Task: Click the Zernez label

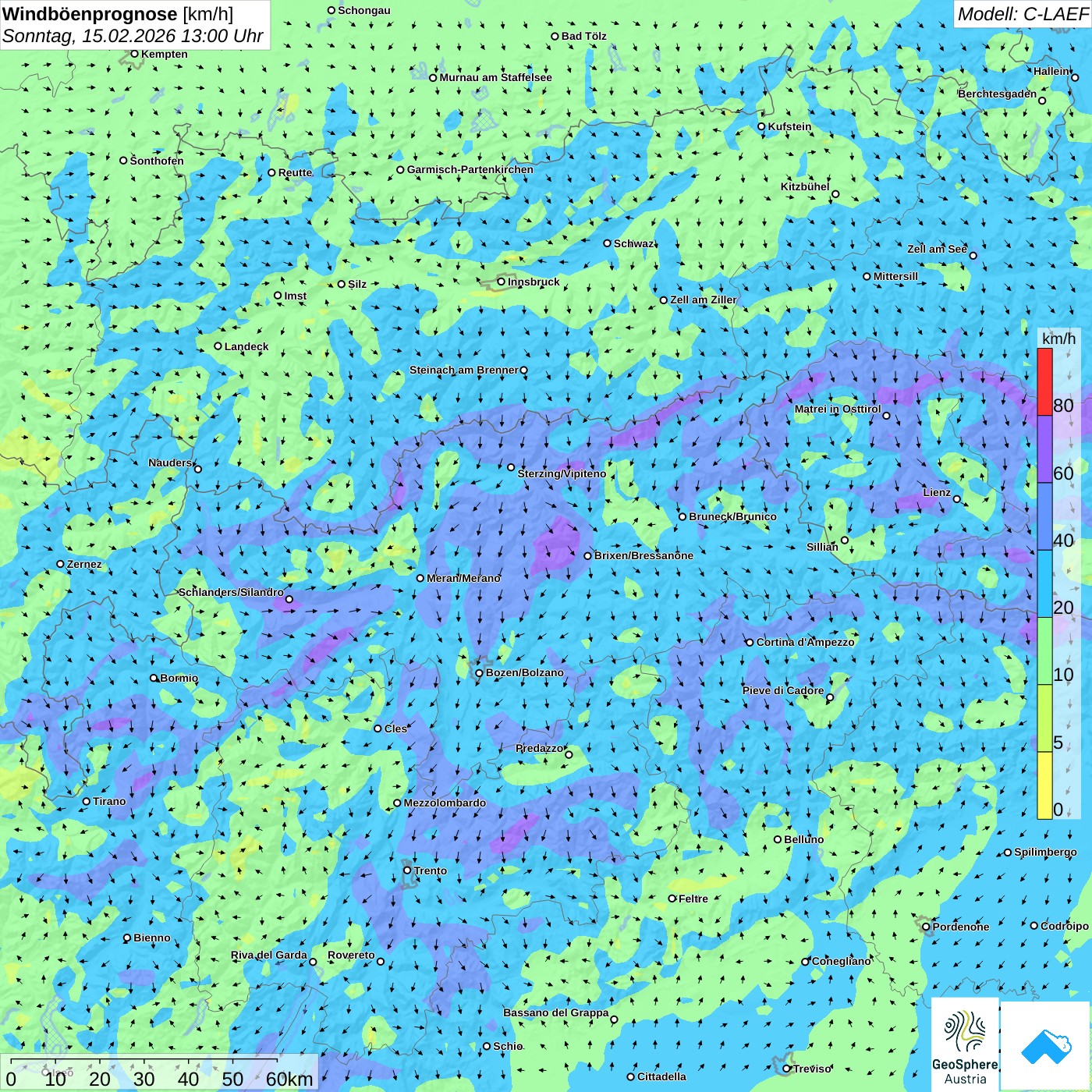Action: (x=84, y=564)
